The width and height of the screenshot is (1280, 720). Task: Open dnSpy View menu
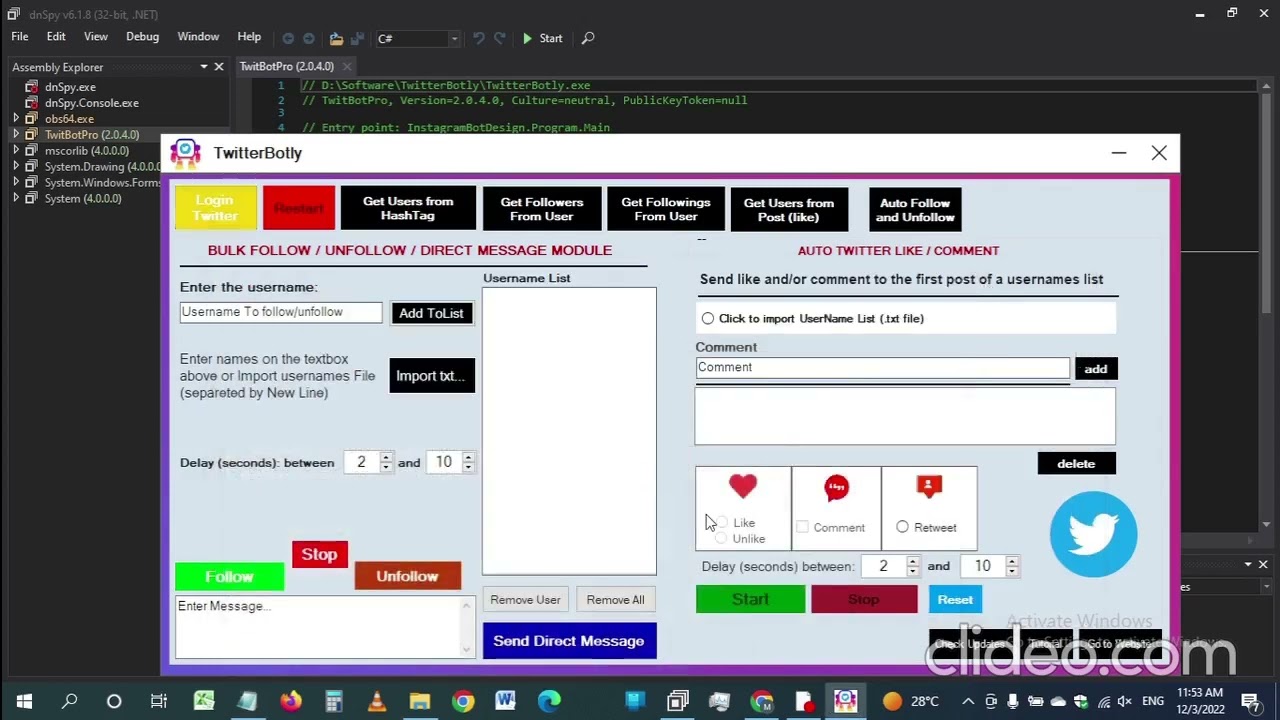pyautogui.click(x=96, y=37)
